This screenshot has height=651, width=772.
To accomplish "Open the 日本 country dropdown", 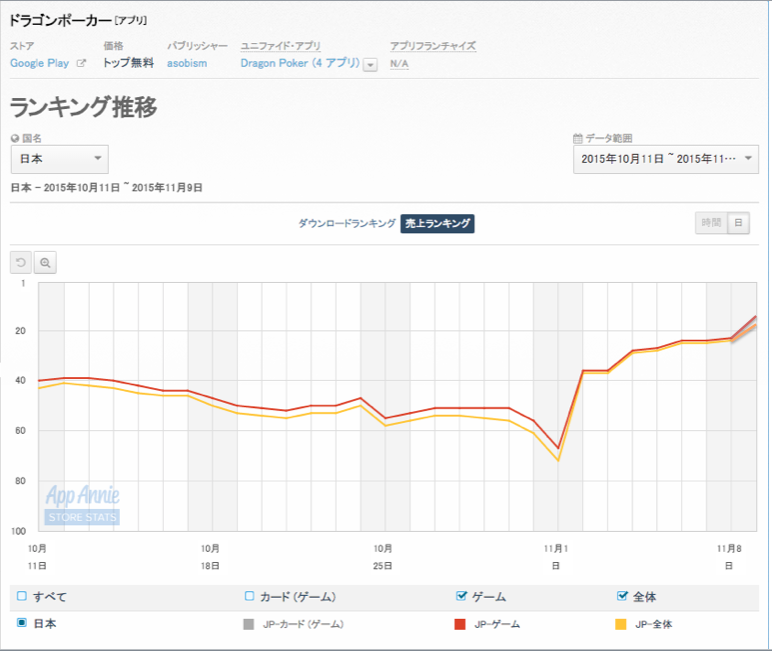I will (60, 159).
